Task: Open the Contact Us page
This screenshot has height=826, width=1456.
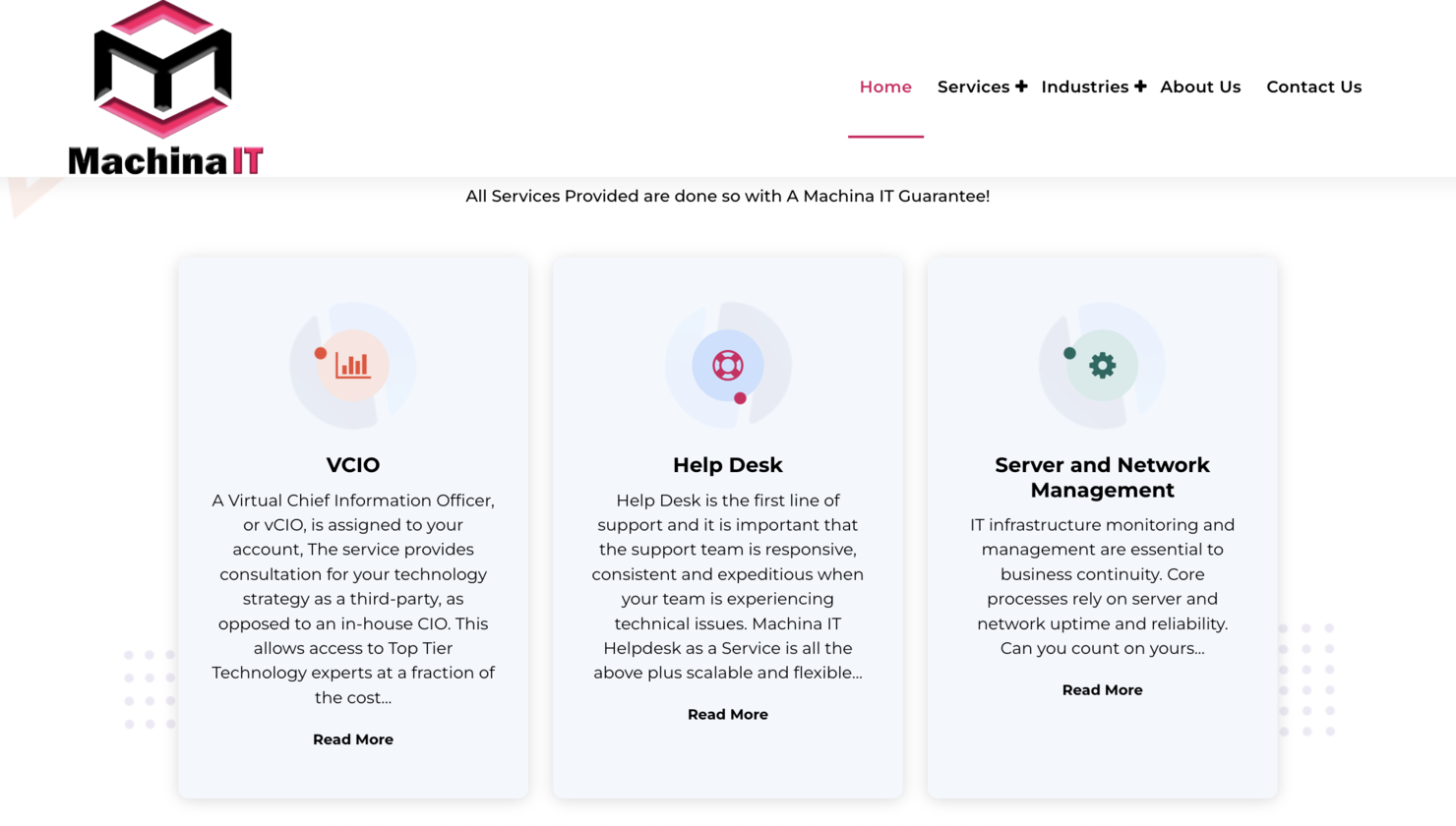Action: 1314,87
